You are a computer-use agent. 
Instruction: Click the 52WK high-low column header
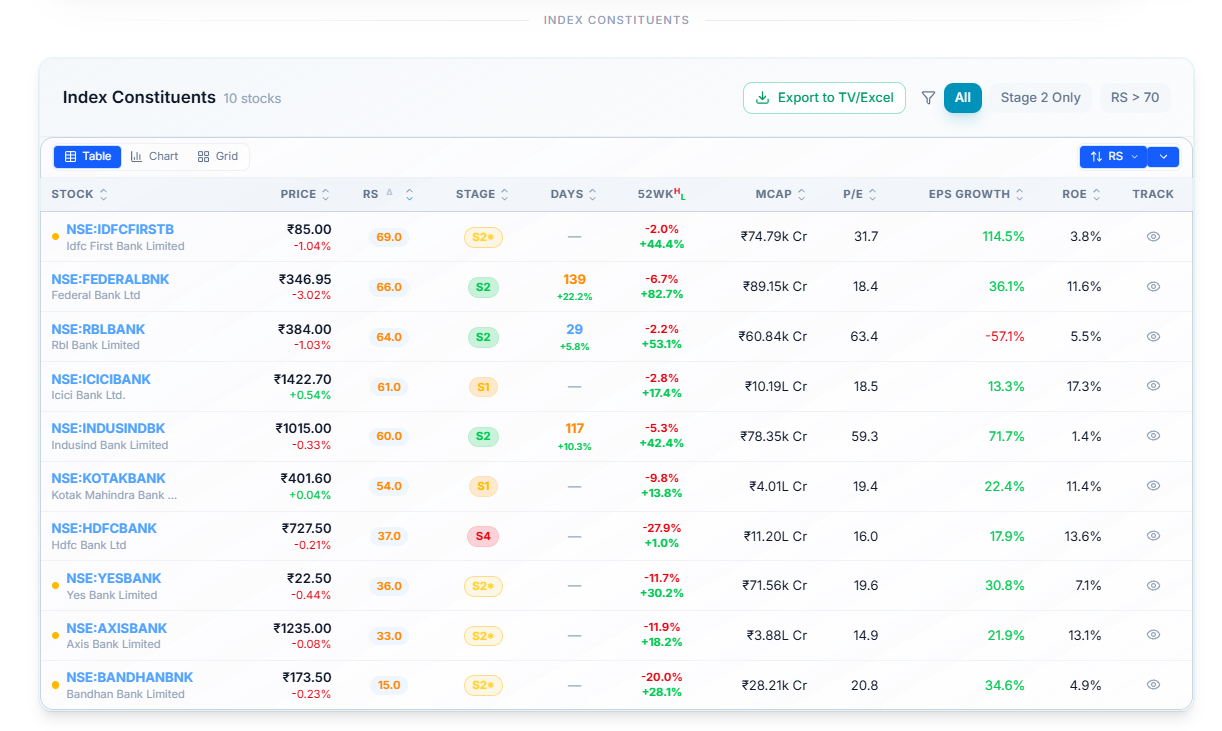pos(662,194)
